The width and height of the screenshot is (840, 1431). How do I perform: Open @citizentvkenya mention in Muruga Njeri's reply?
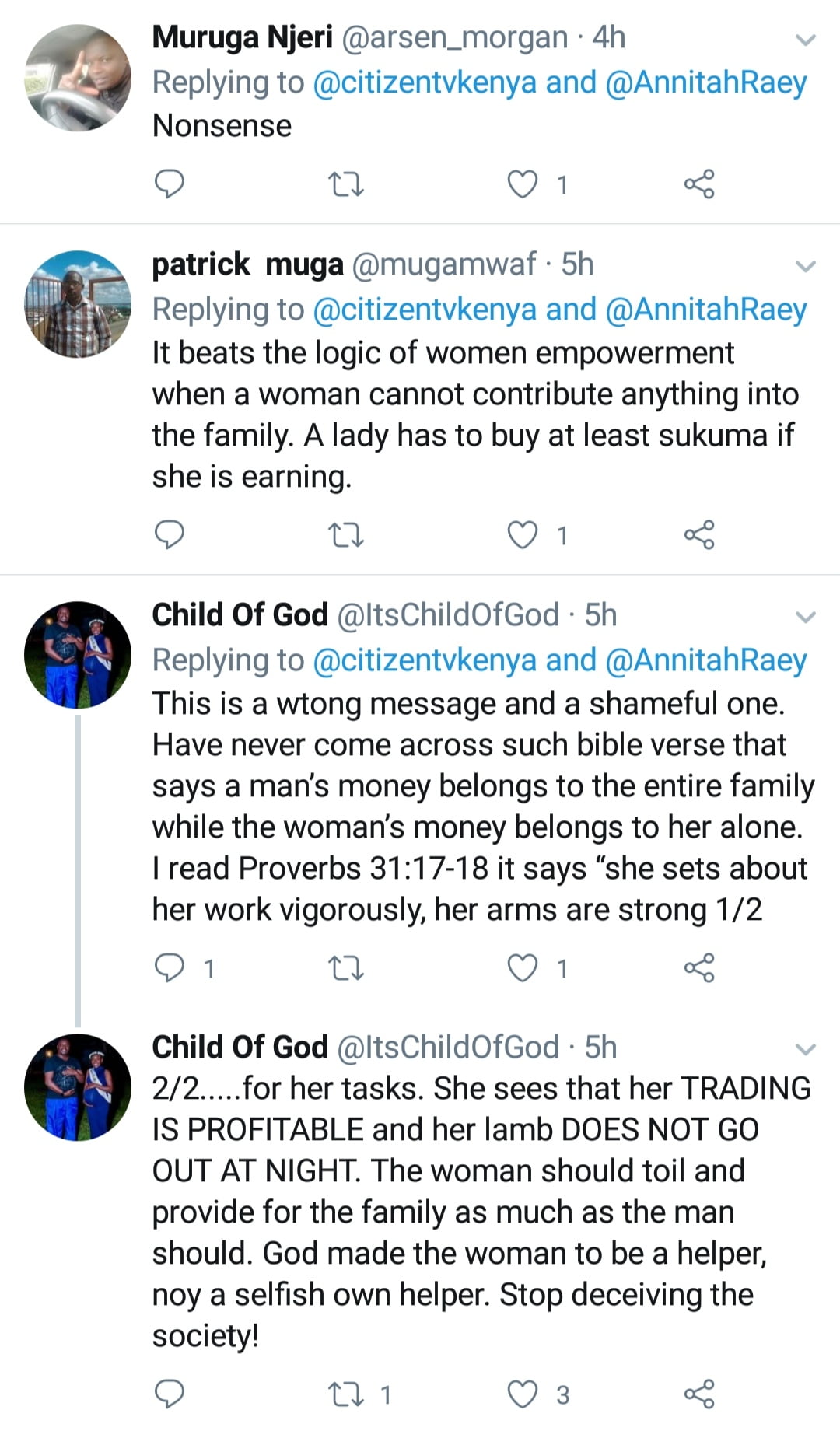(x=424, y=82)
